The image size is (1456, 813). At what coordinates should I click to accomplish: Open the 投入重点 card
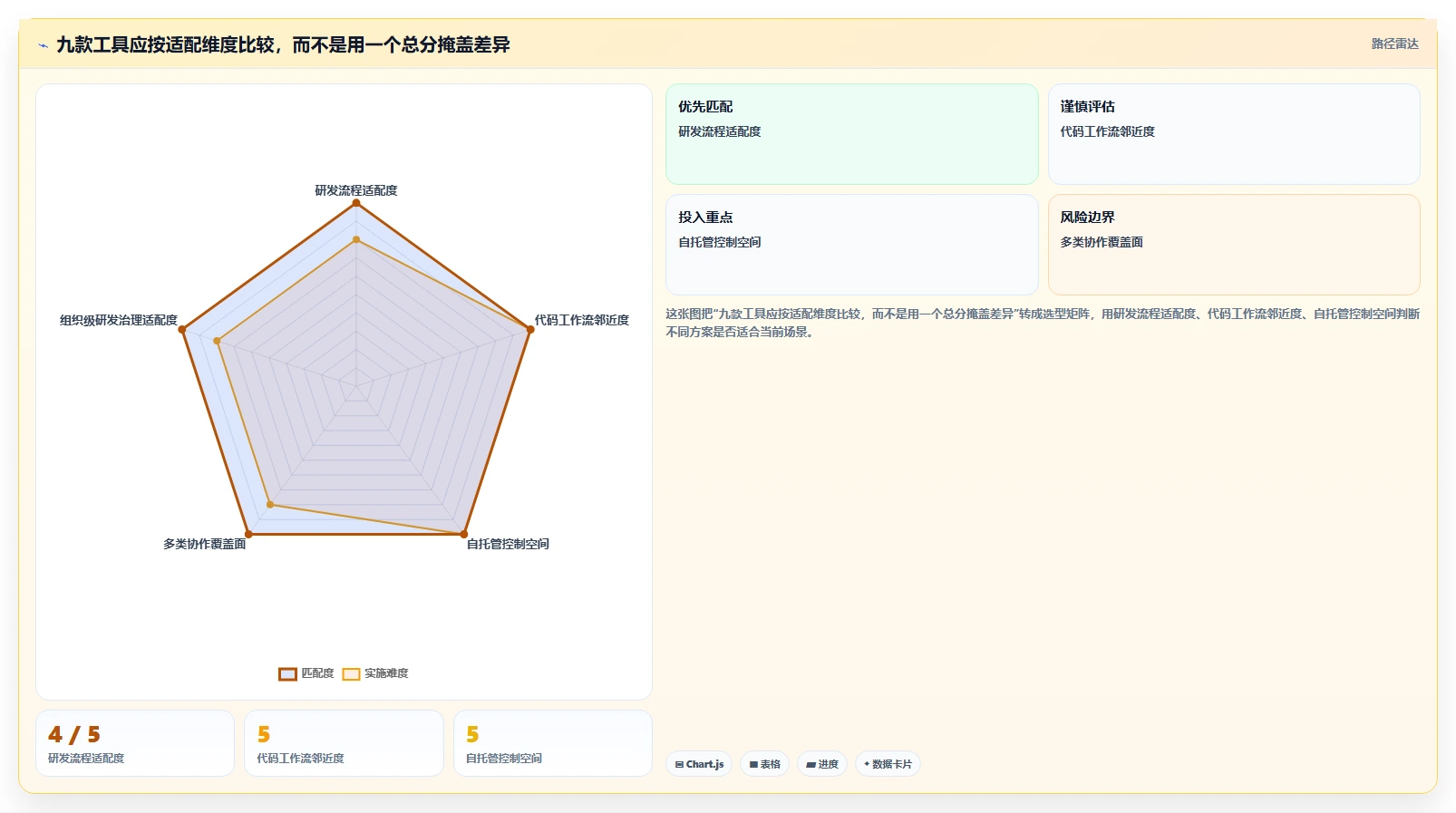(x=852, y=245)
